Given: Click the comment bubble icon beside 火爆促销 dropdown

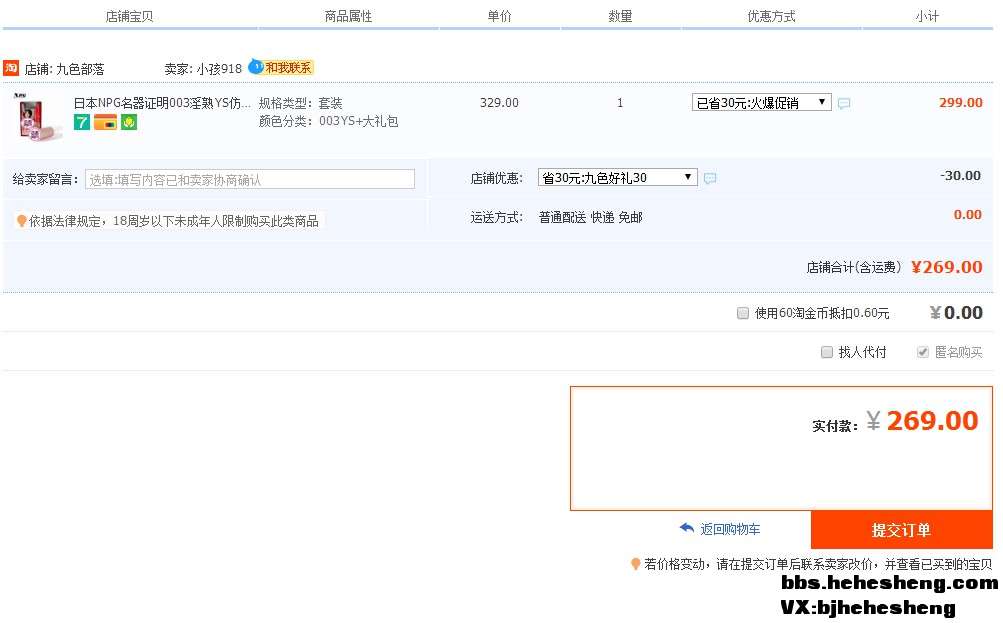Looking at the screenshot, I should click(844, 103).
